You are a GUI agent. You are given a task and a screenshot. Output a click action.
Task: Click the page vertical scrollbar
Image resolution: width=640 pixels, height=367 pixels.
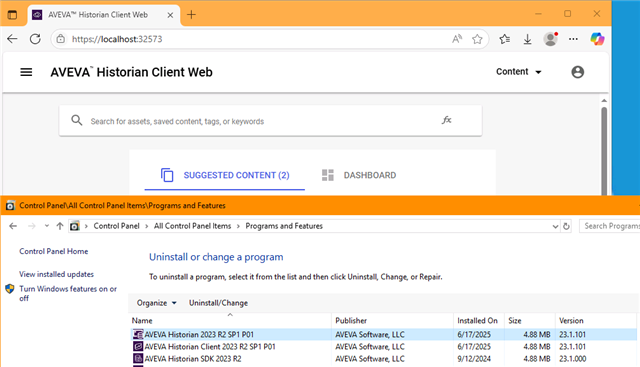604,151
